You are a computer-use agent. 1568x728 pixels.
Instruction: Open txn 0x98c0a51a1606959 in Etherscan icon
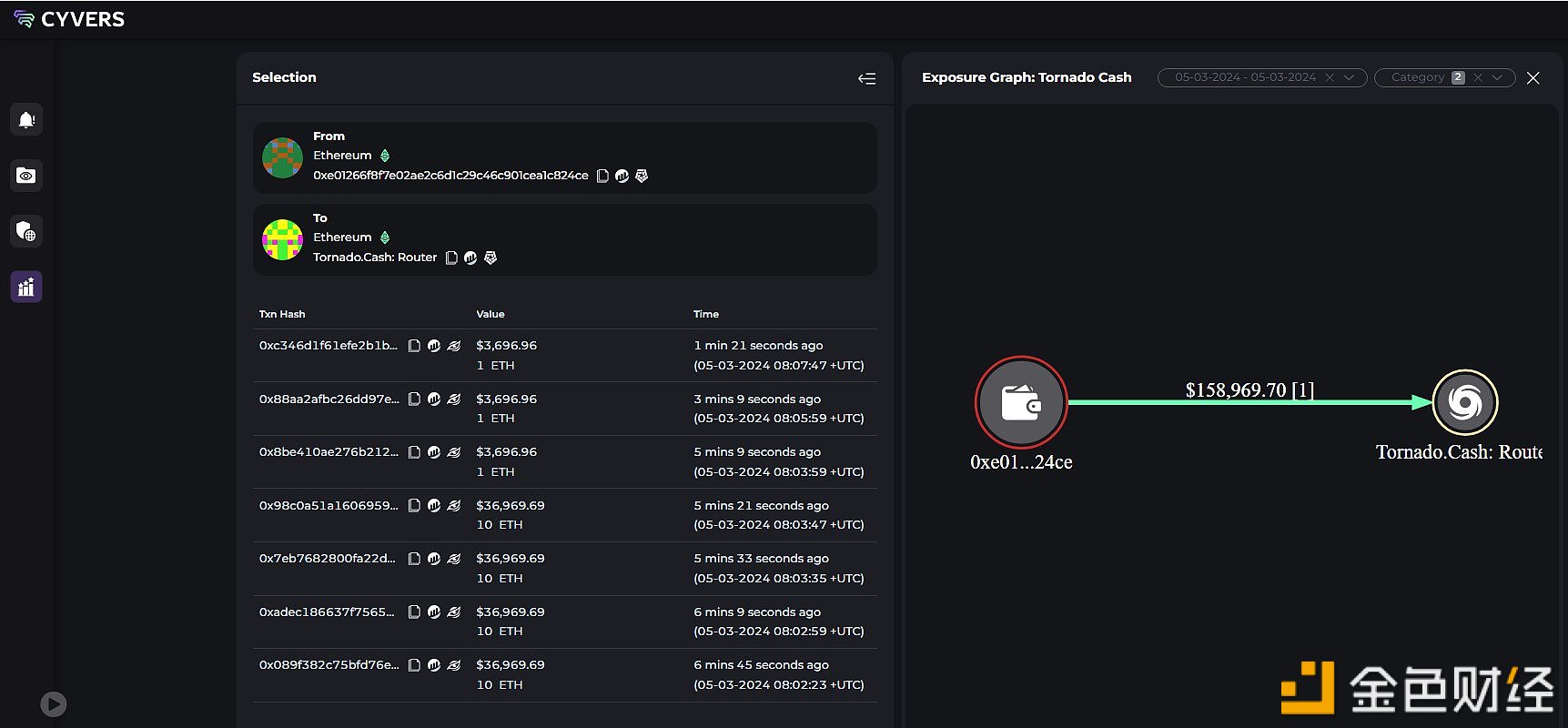(434, 505)
